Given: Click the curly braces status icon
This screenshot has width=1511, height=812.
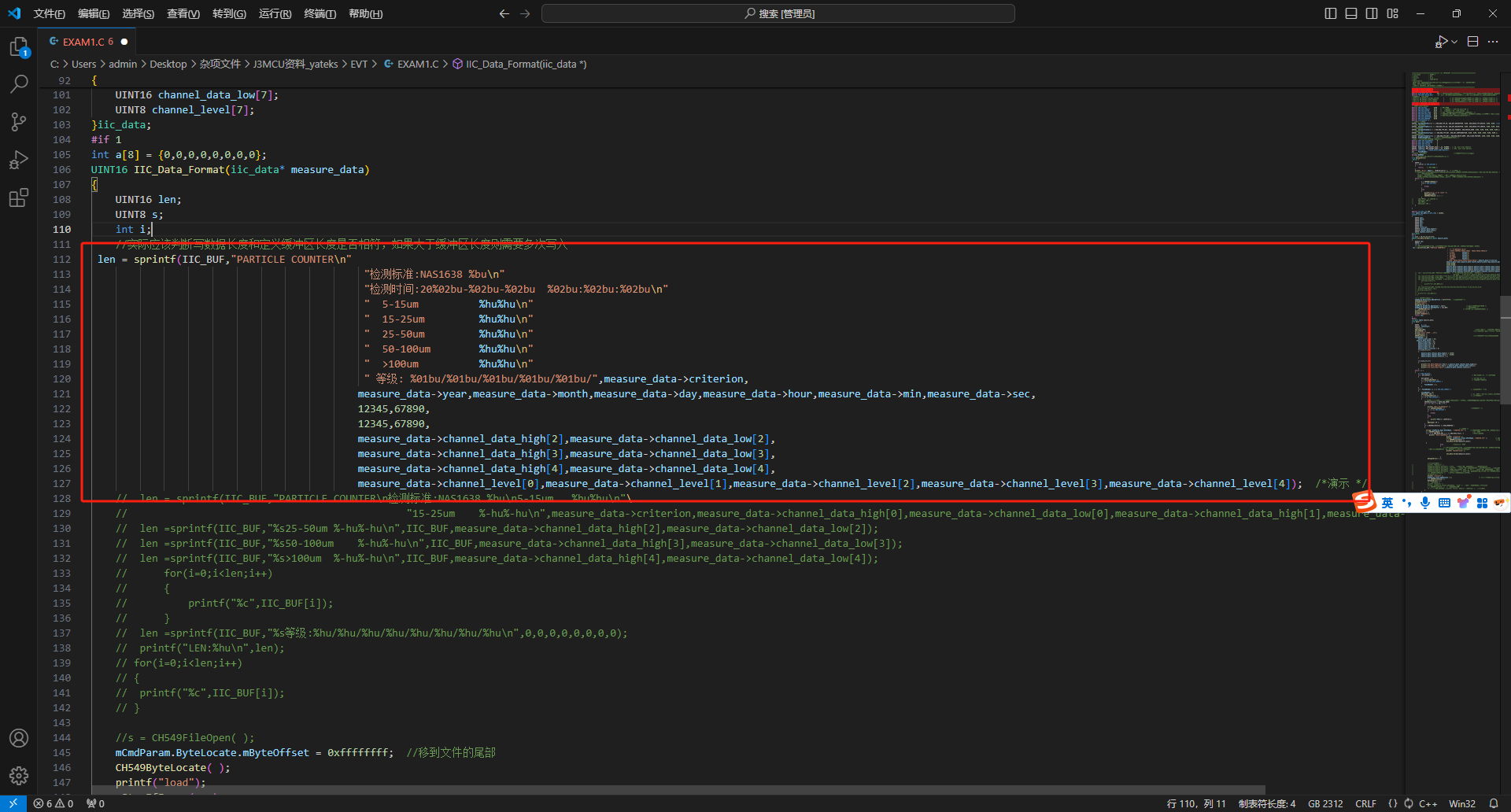Looking at the screenshot, I should [x=1393, y=803].
